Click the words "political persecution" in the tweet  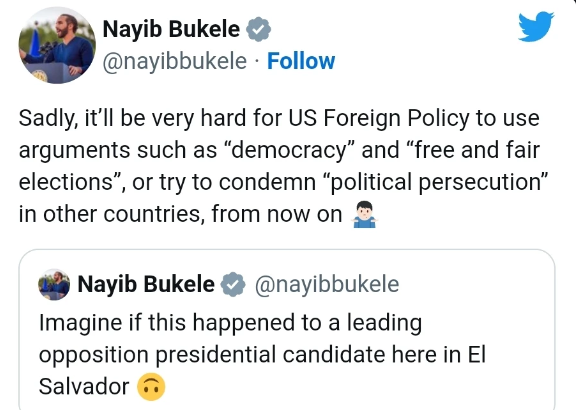tap(435, 182)
